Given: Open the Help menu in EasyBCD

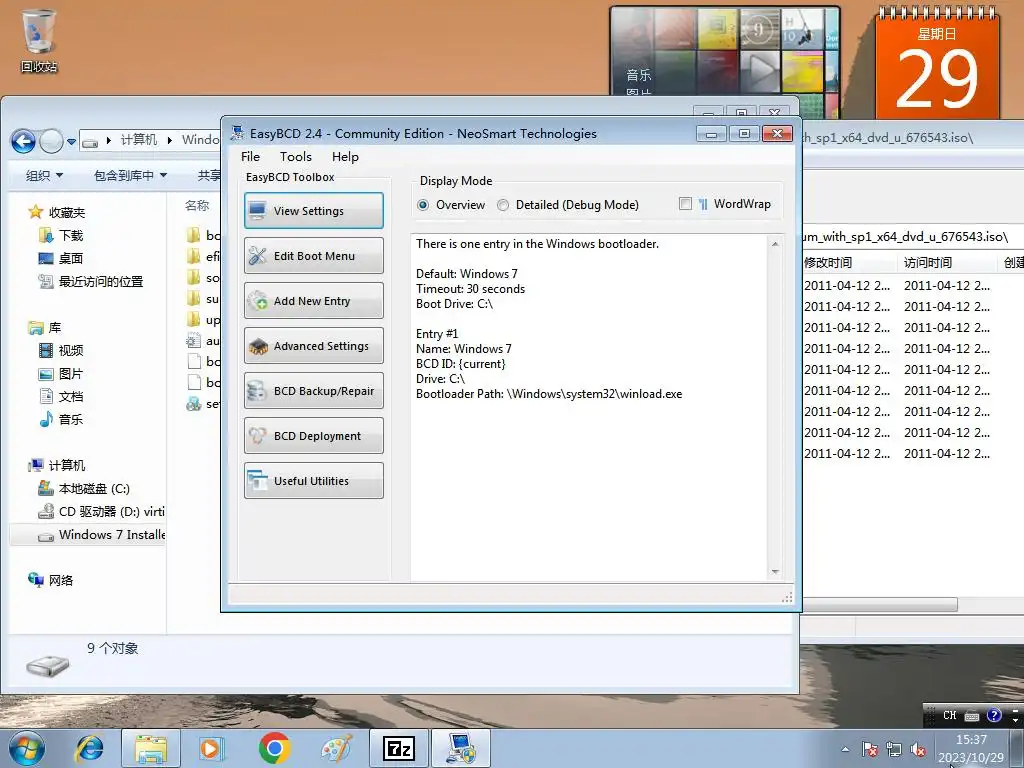Looking at the screenshot, I should 345,157.
